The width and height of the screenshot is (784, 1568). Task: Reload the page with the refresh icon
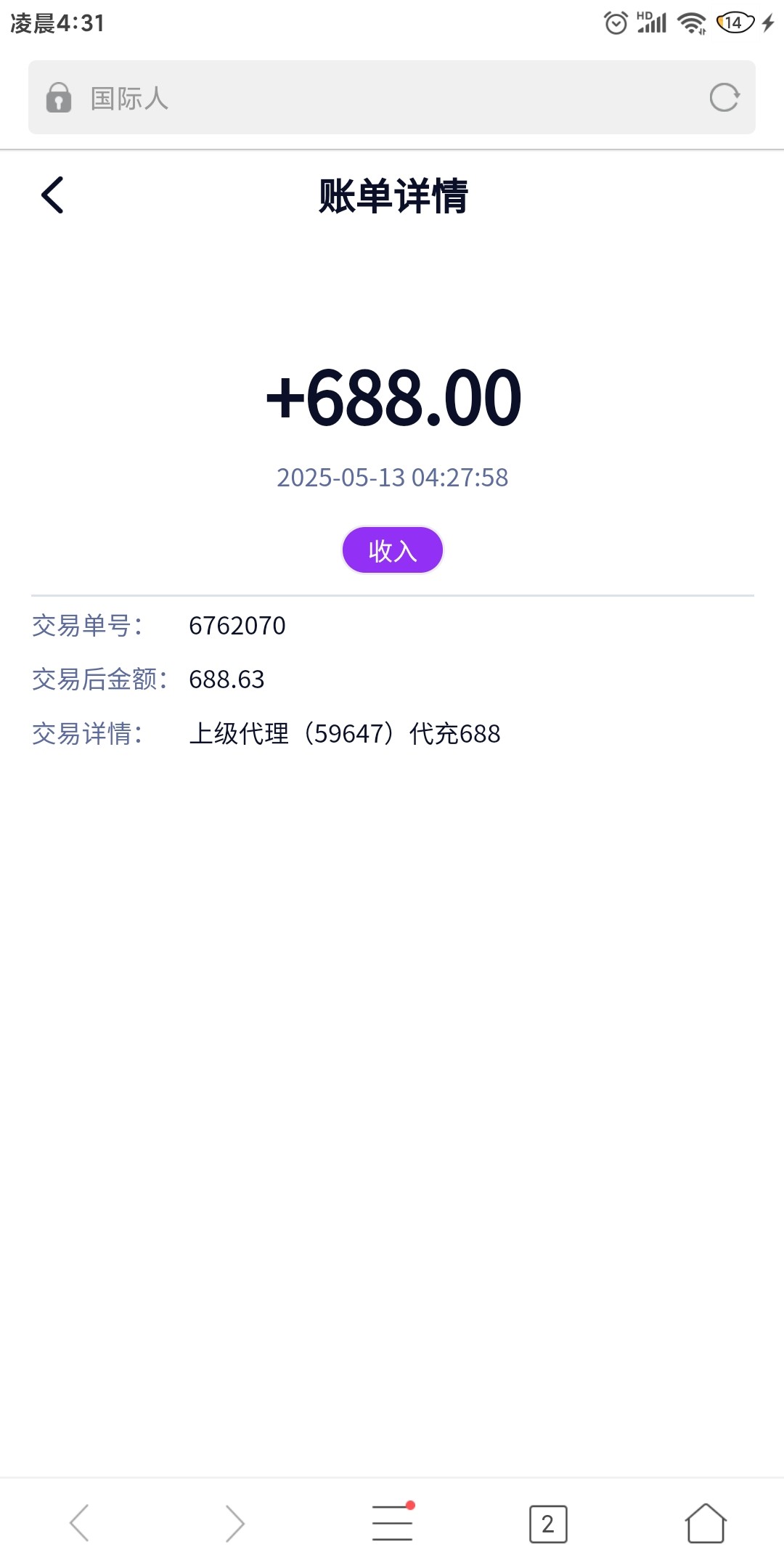tap(724, 97)
